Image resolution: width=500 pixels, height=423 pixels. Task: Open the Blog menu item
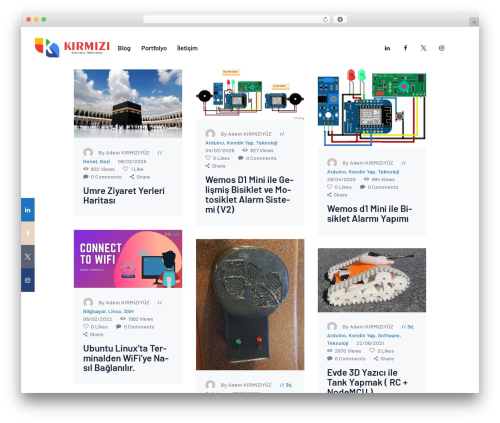pyautogui.click(x=124, y=48)
